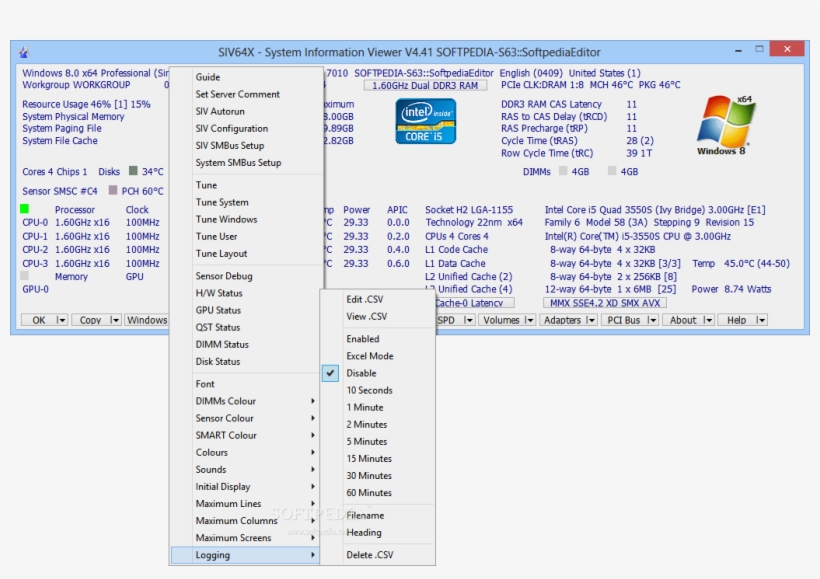Viewport: 820px width, 579px height.
Task: Click the Volumes button
Action: click(x=501, y=320)
